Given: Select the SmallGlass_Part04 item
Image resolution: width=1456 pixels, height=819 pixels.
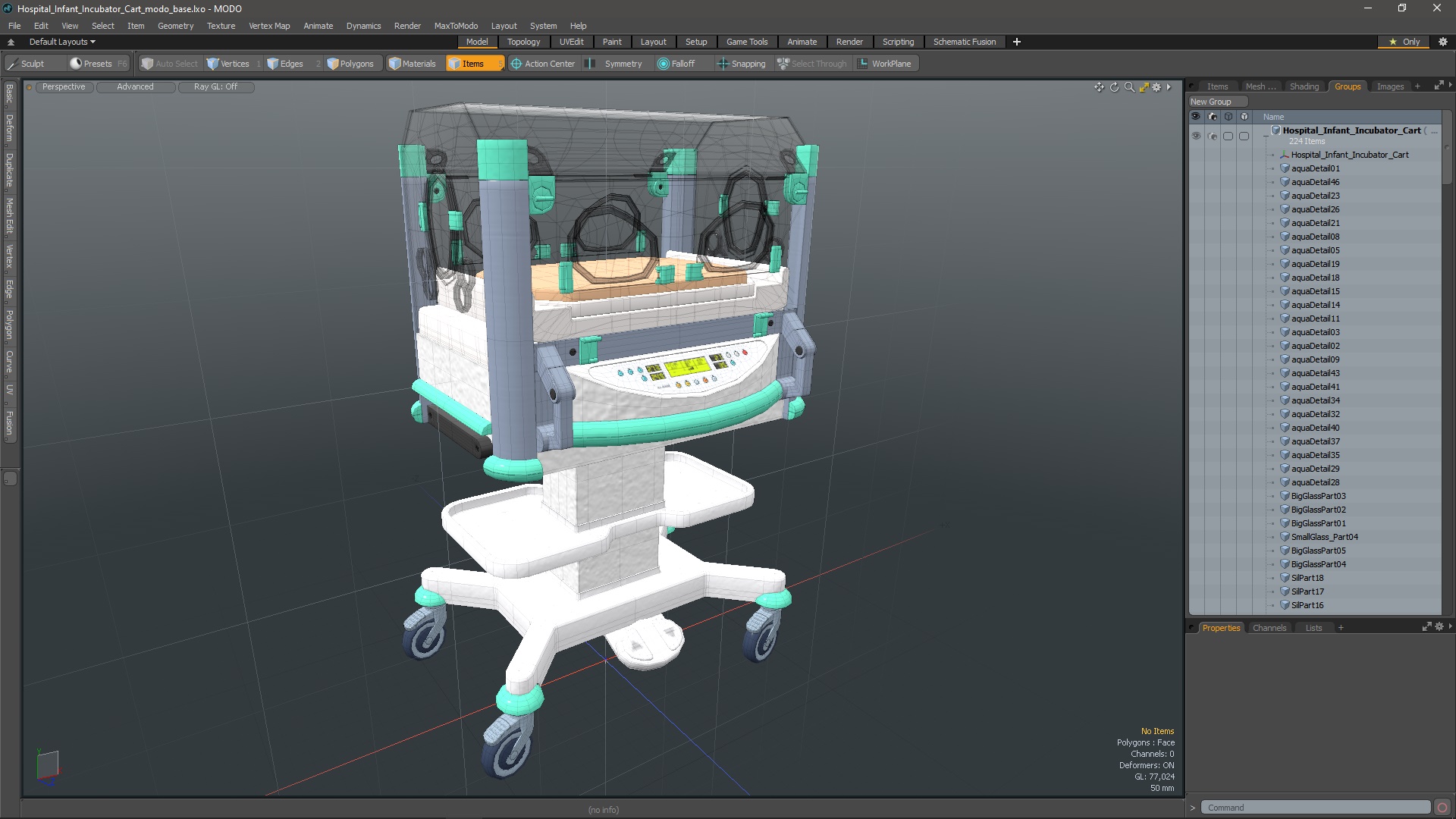Looking at the screenshot, I should (1325, 537).
